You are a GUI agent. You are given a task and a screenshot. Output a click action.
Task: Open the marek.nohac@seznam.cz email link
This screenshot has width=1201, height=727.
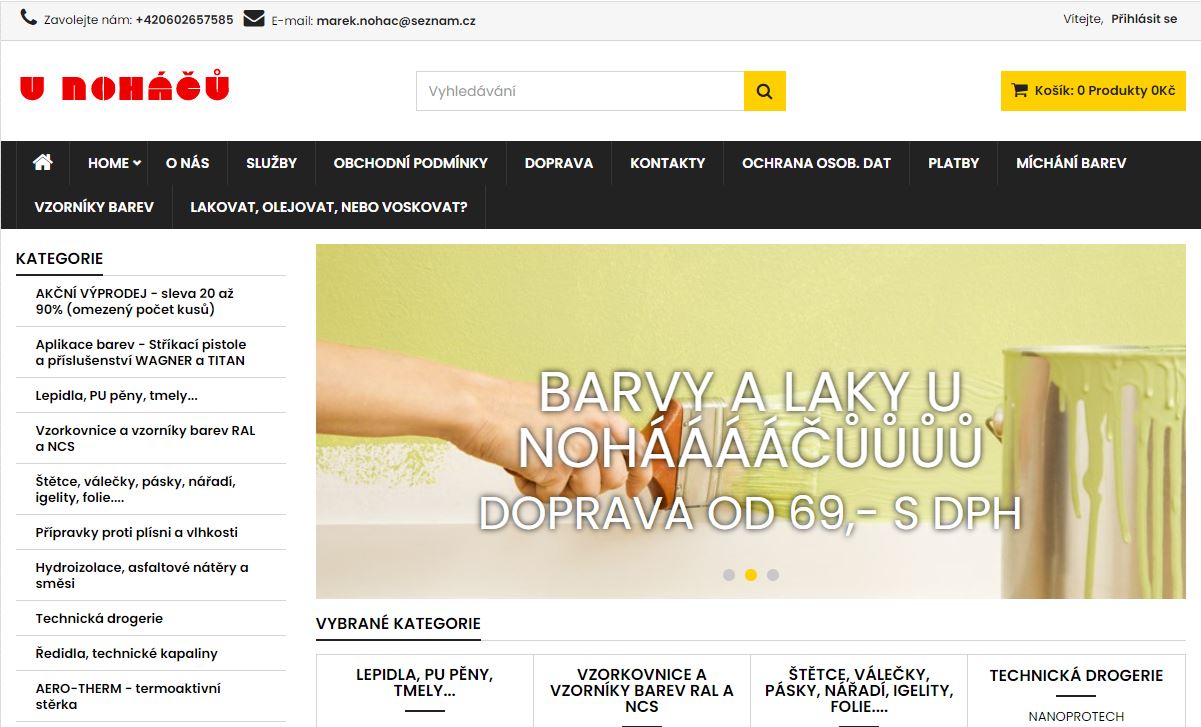click(395, 20)
